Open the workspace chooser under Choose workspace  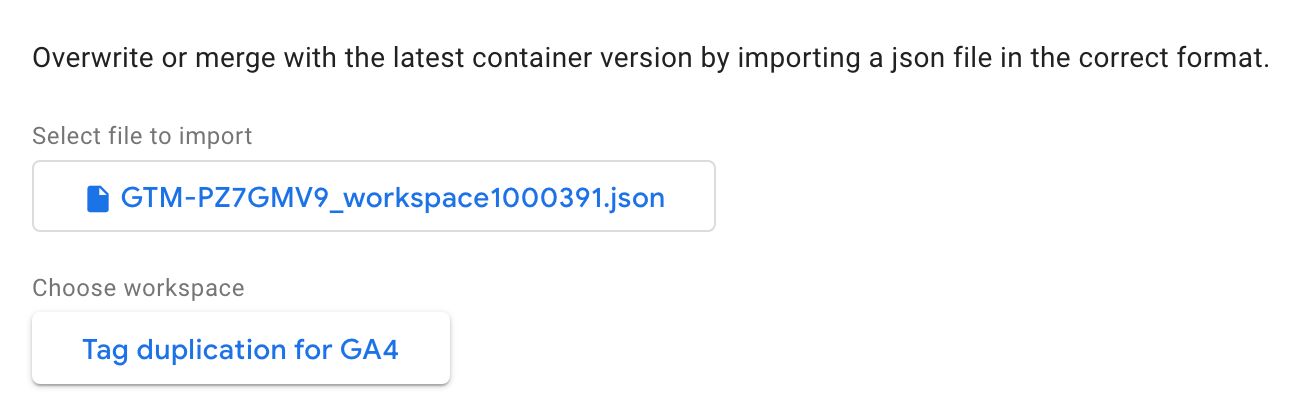tap(241, 348)
